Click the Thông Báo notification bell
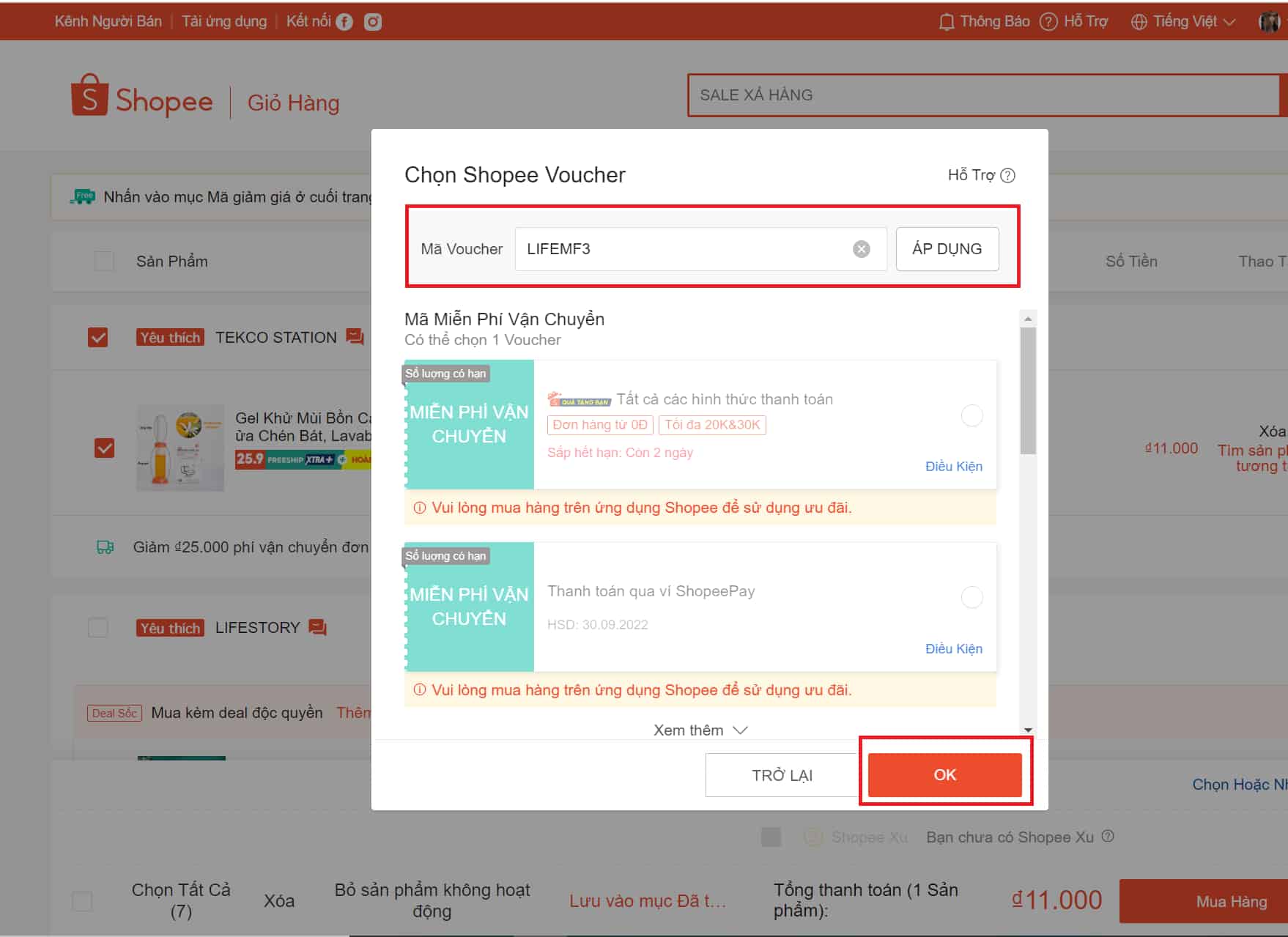The height and width of the screenshot is (937, 1288). (946, 22)
